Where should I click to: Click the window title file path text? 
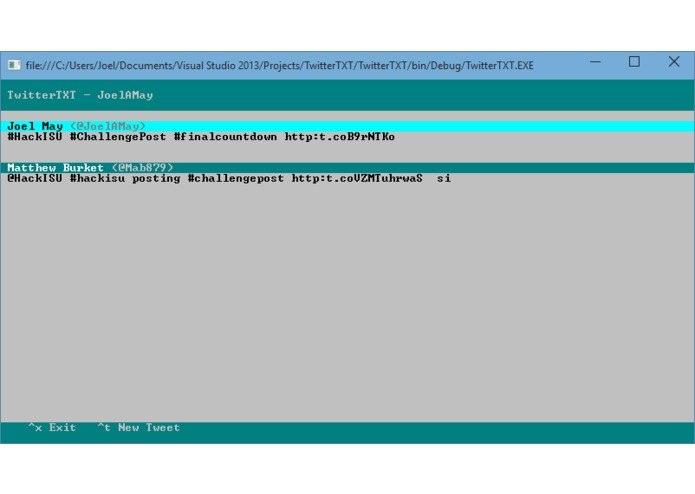(x=280, y=66)
